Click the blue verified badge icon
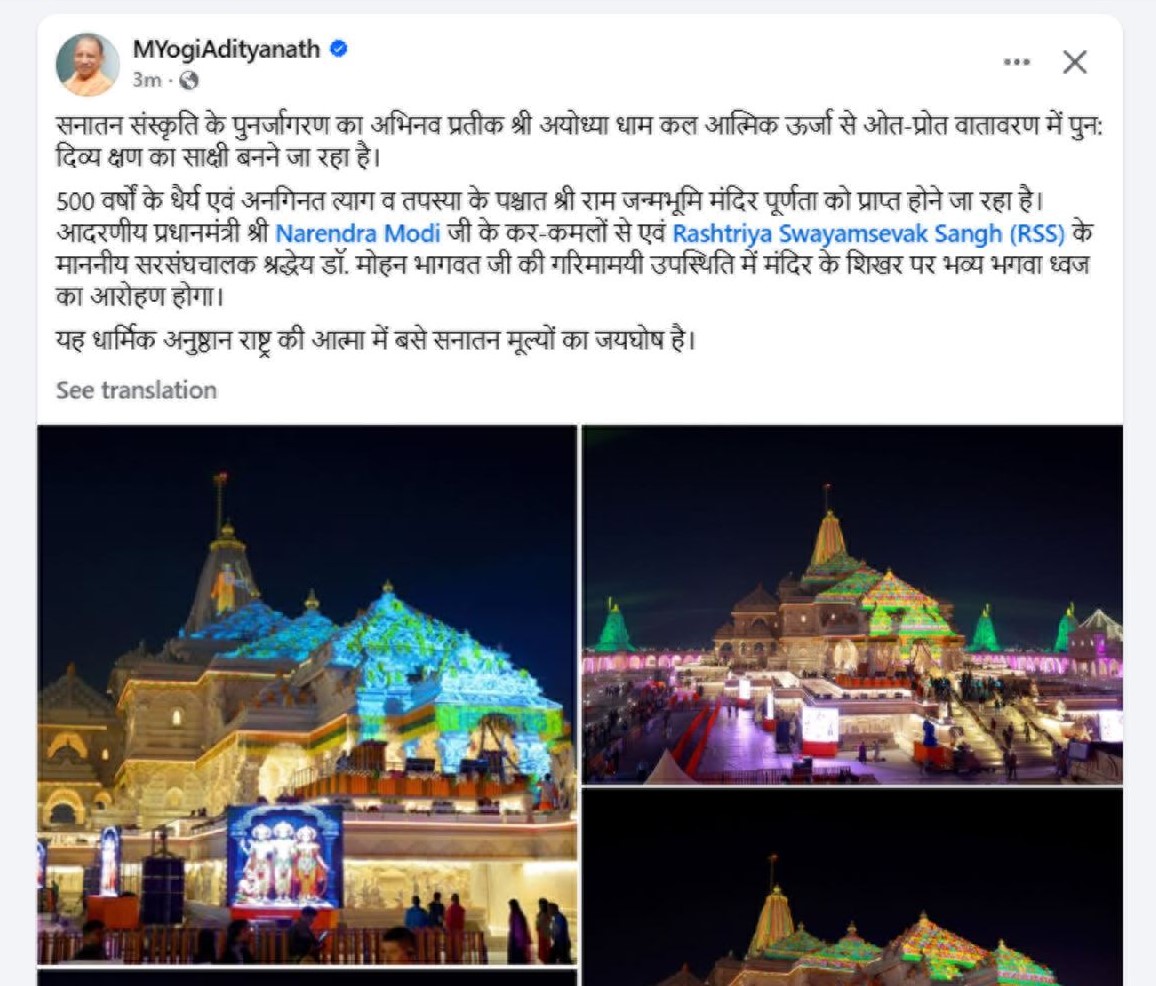 (x=338, y=49)
